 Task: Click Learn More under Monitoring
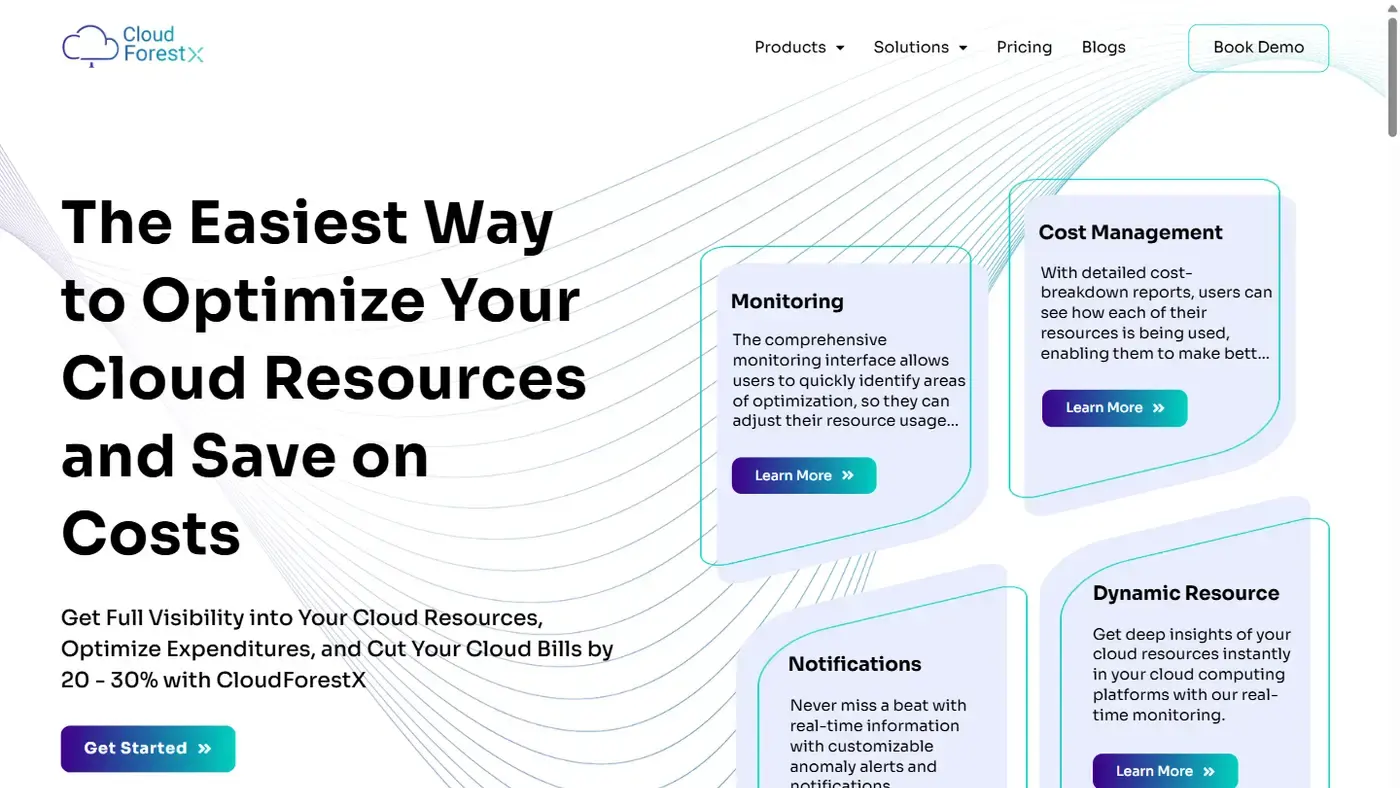click(804, 475)
